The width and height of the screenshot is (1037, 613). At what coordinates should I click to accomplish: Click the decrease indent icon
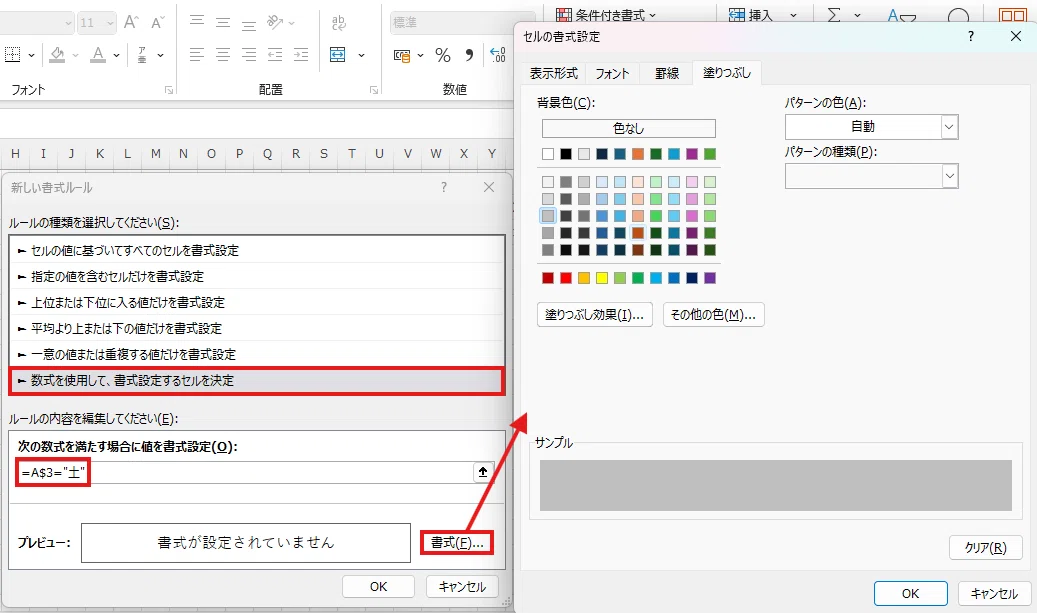pos(275,55)
